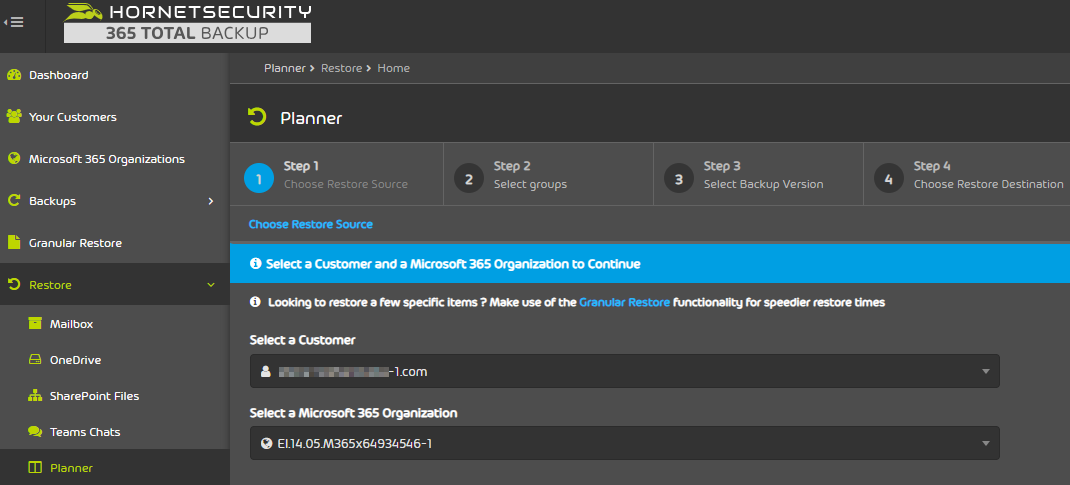Click the SharePoint Files sitemap icon
This screenshot has width=1070, height=485.
35,396
